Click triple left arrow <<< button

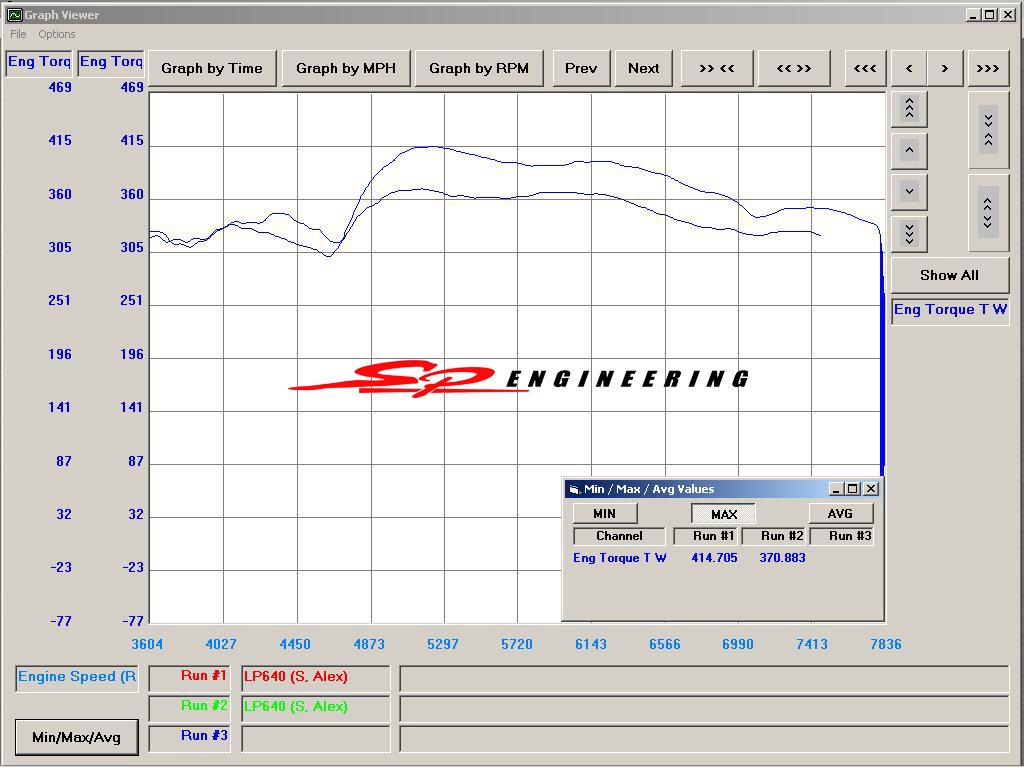(x=865, y=68)
